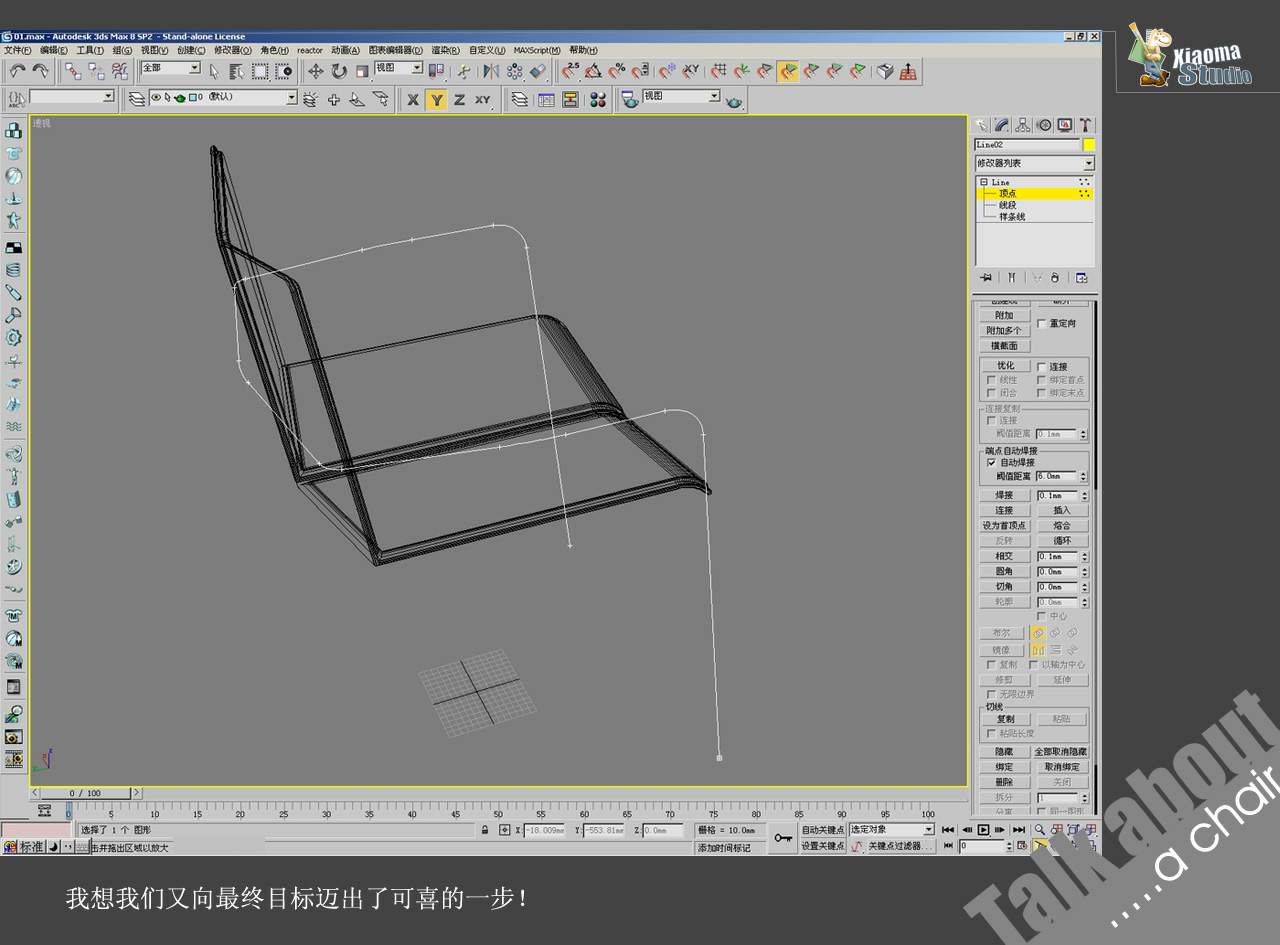This screenshot has height=945, width=1280.
Task: Open the Hierarchy panel tab icon
Action: 1023,125
